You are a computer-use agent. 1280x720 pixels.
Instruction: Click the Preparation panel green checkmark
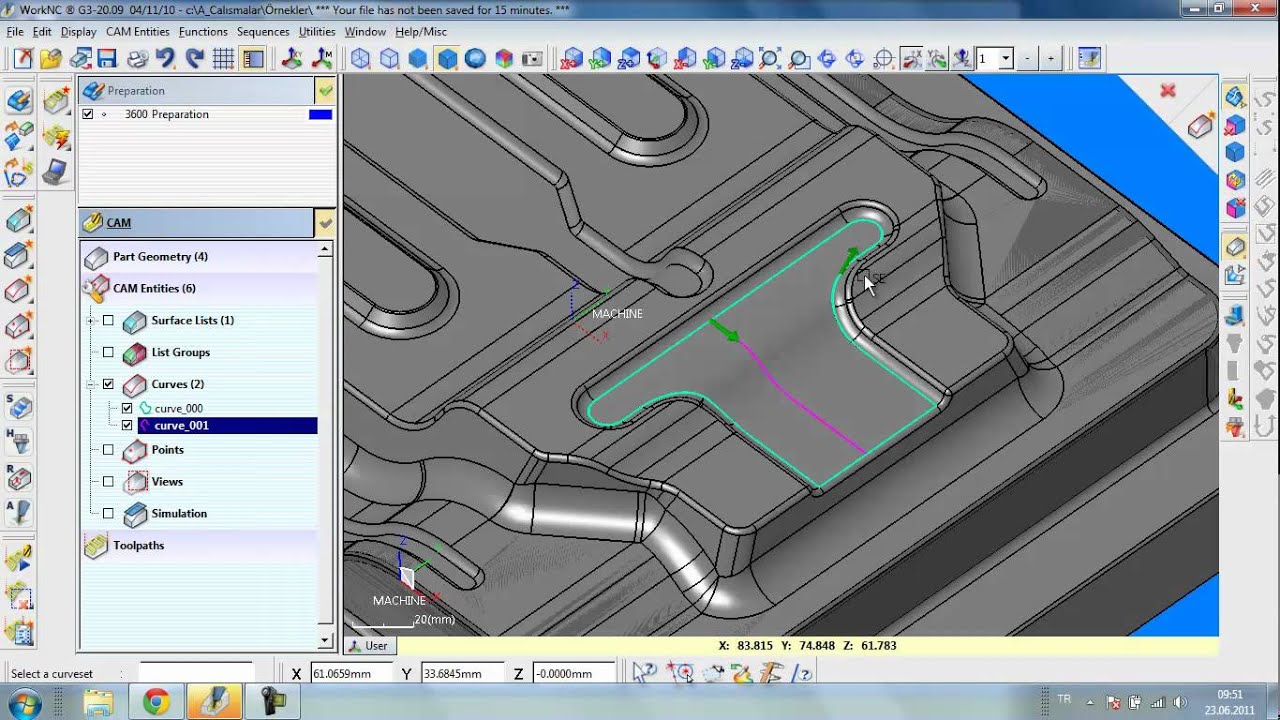[x=325, y=91]
